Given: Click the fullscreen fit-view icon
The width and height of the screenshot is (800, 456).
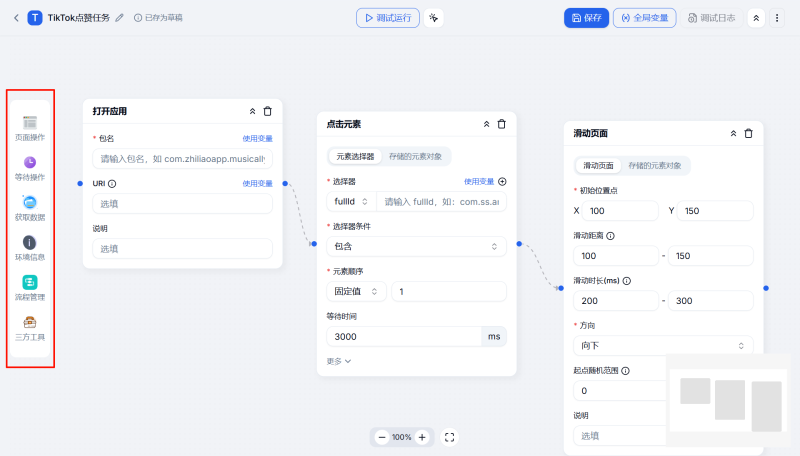Looking at the screenshot, I should [x=450, y=437].
